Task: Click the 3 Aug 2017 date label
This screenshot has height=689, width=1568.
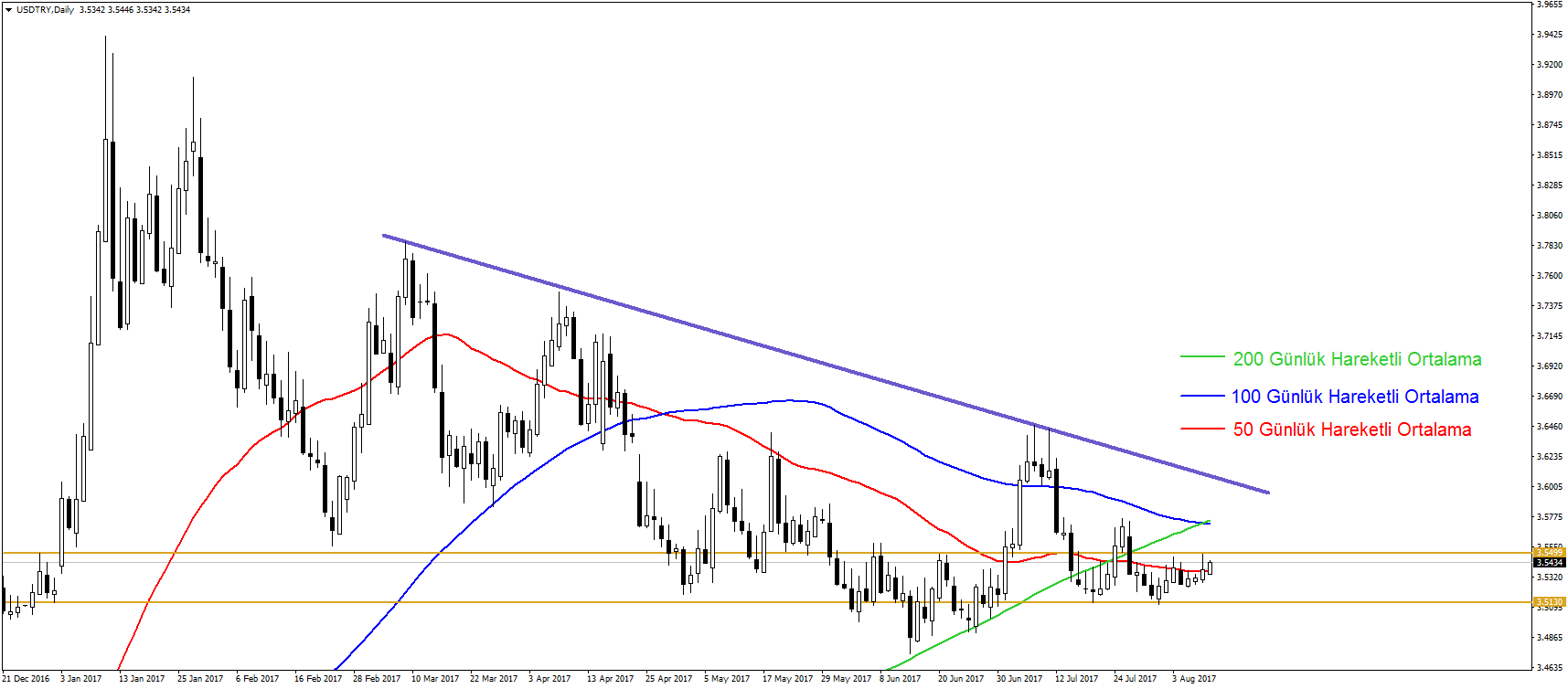Action: click(1194, 679)
